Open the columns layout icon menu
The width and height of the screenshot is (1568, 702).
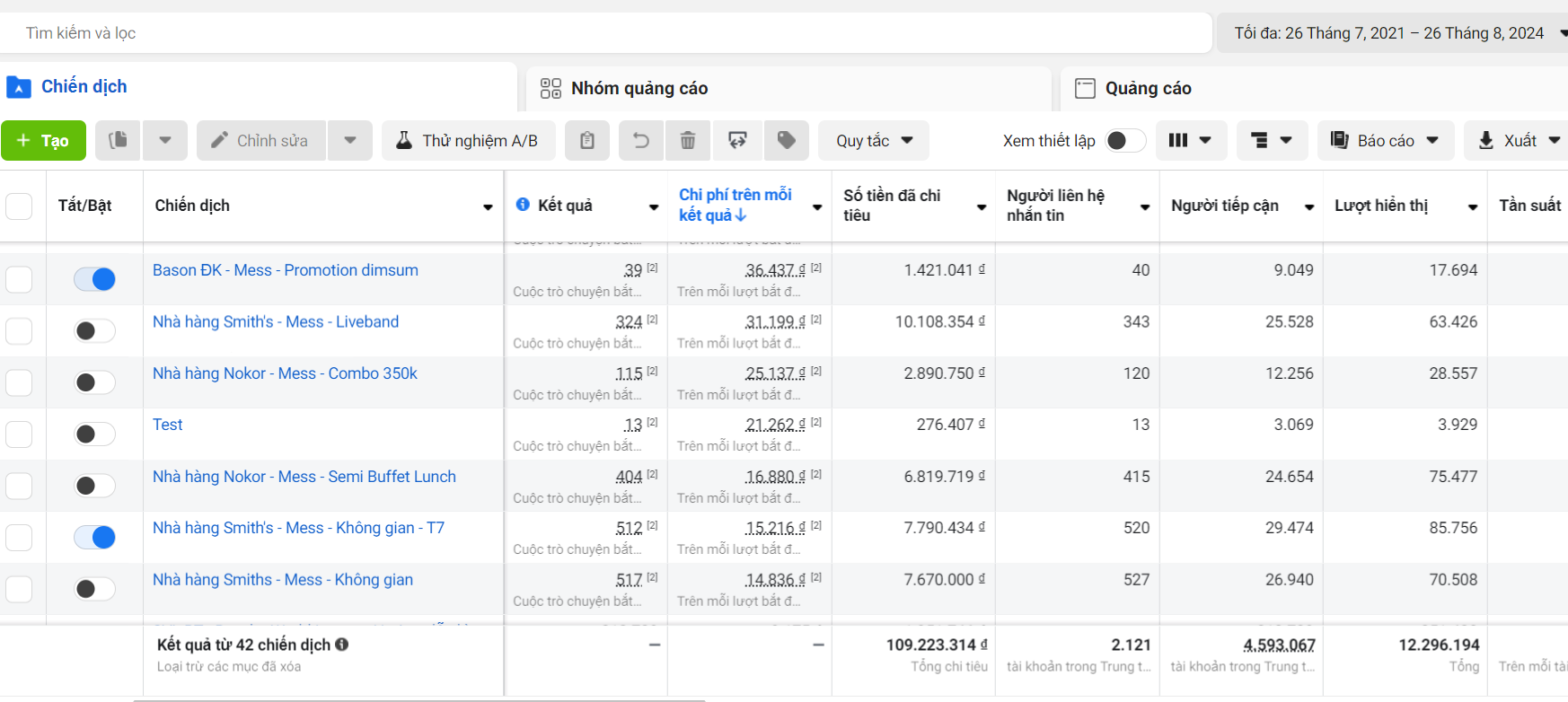(1191, 140)
